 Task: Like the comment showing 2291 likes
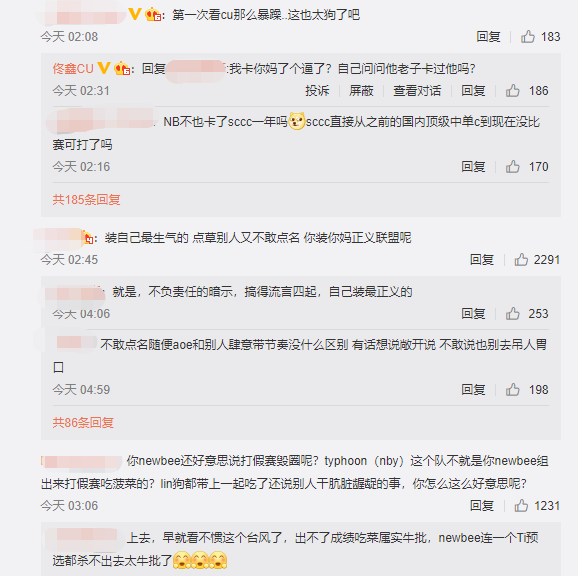pyautogui.click(x=521, y=259)
